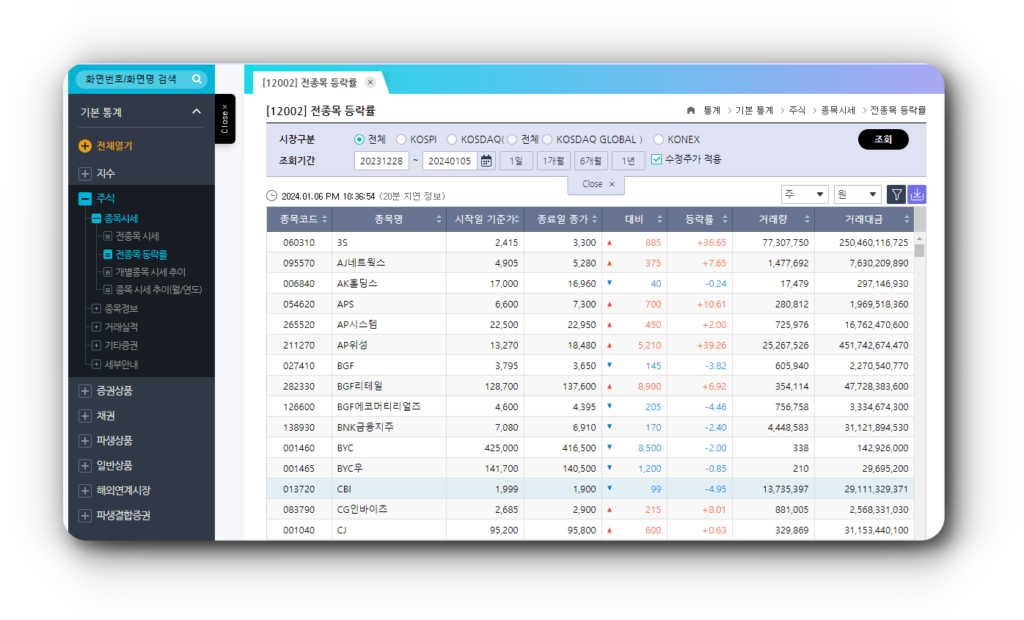Open 종목 시세 추이(월/연도) tree item

pyautogui.click(x=159, y=289)
